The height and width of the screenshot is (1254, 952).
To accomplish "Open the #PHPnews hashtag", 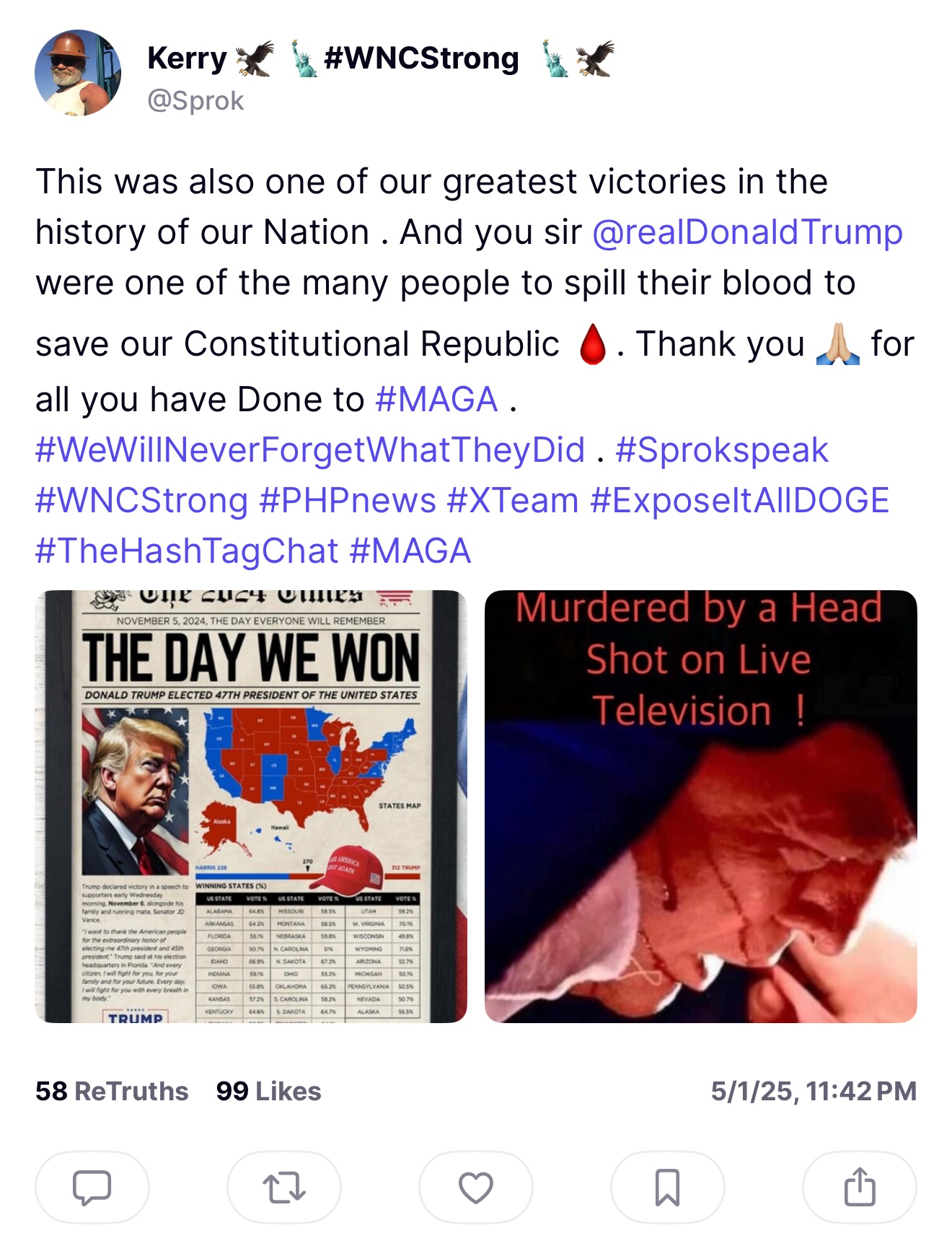I will coord(348,501).
